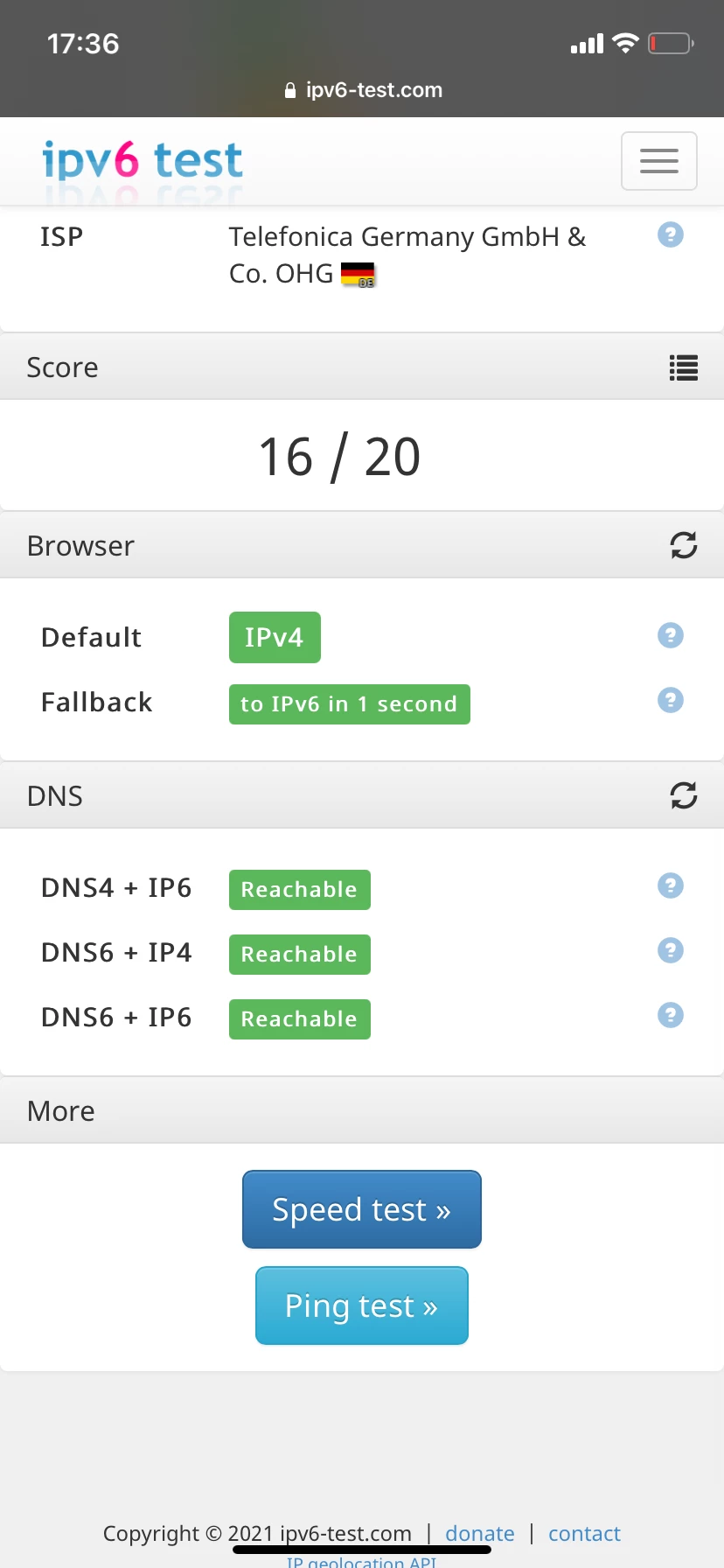This screenshot has width=724, height=1568.
Task: Open the IP geolocation API link
Action: coord(361,1561)
